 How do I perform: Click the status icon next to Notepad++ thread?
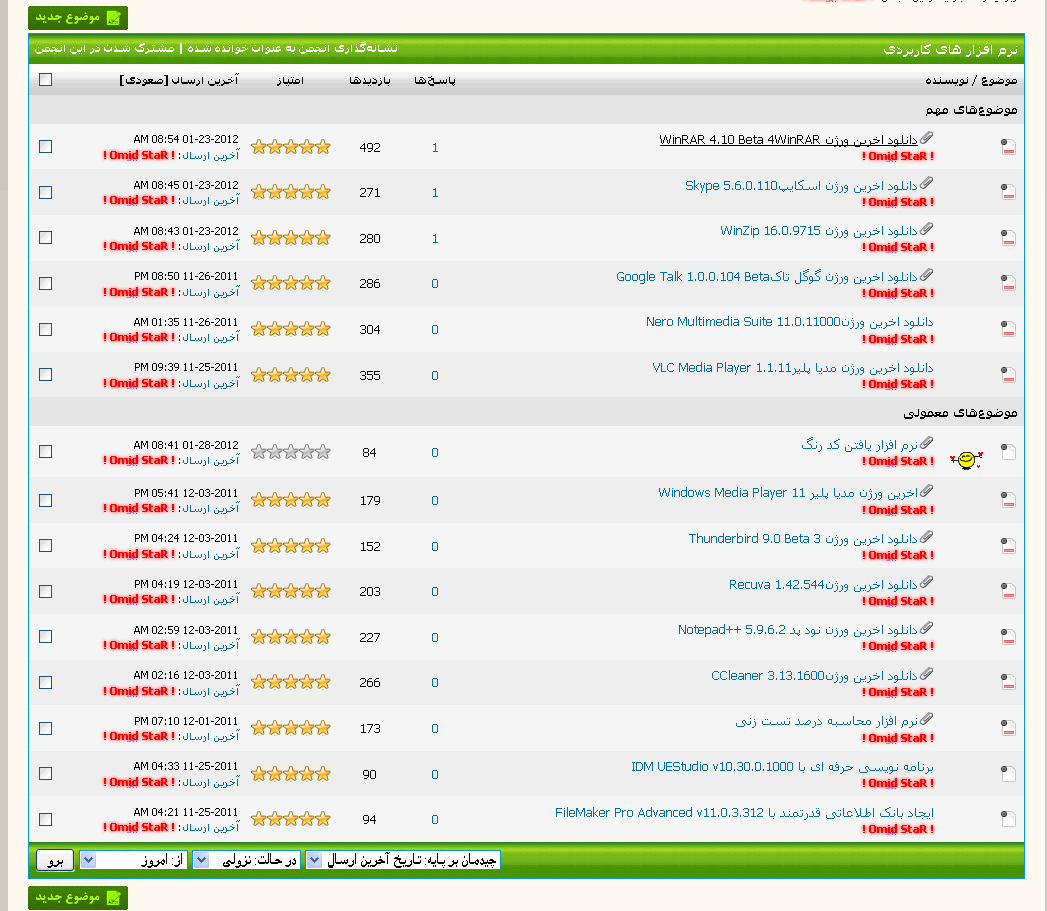(x=1007, y=637)
